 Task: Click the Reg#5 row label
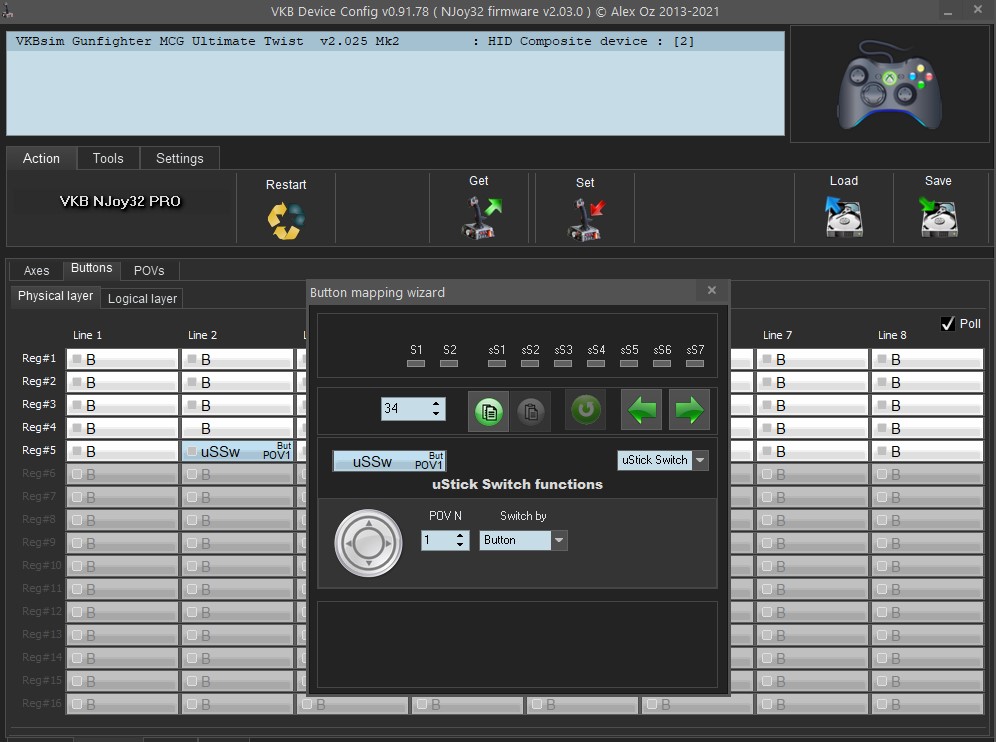(39, 450)
